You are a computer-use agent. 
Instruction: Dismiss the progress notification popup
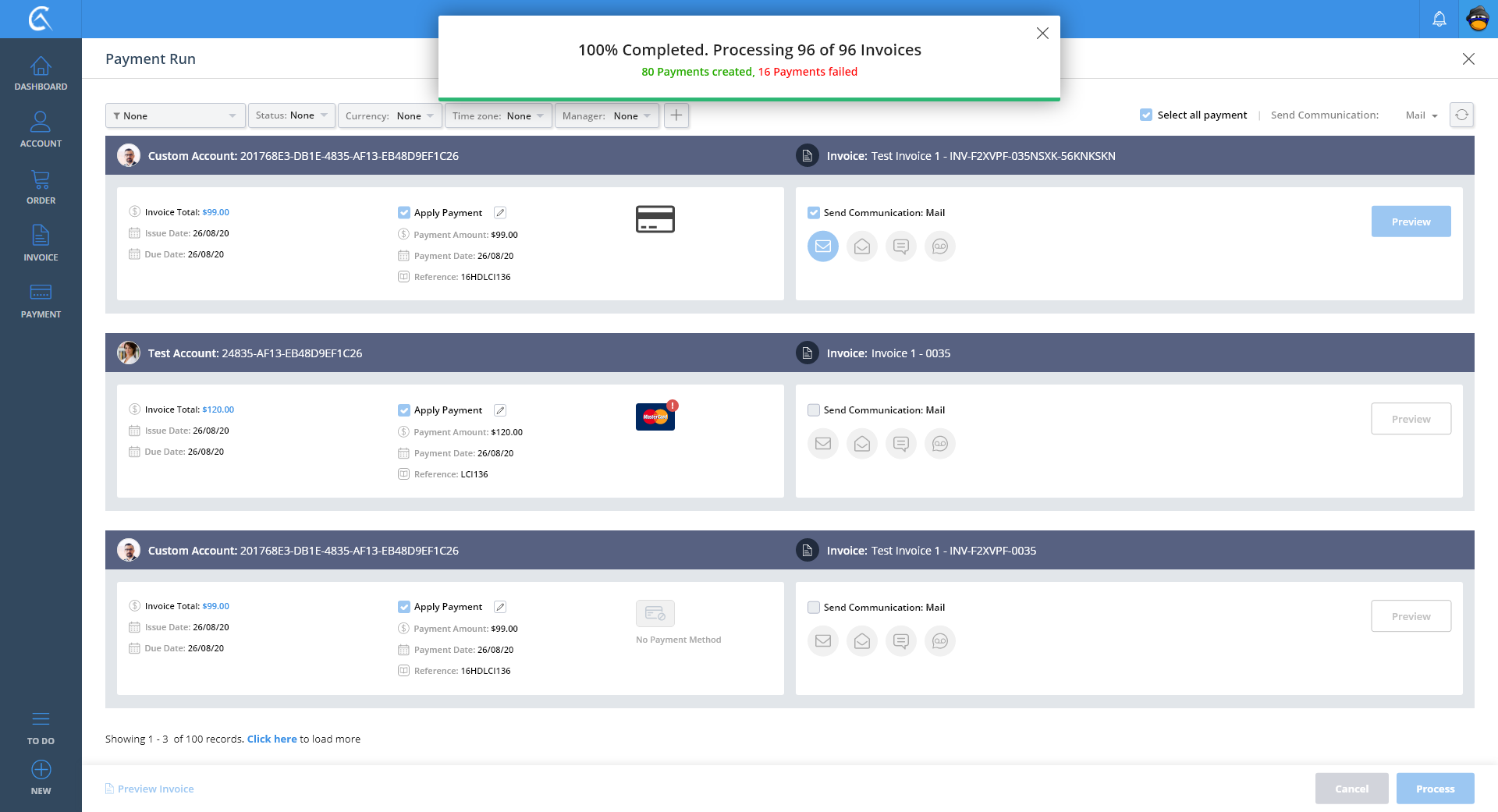1042,33
